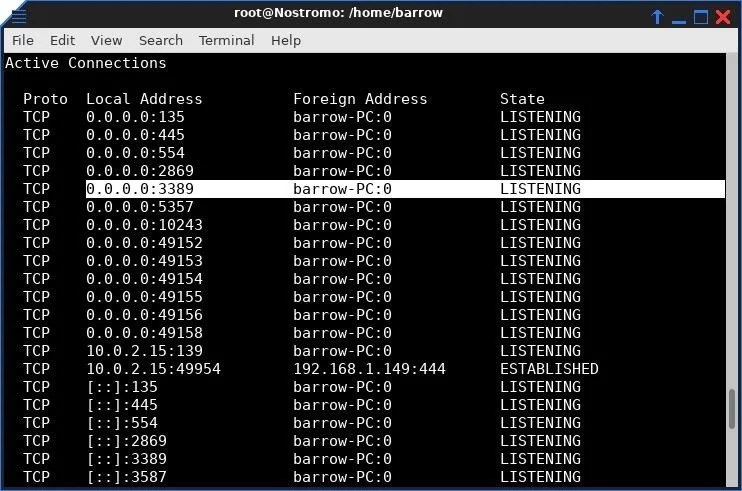The image size is (742, 491).
Task: Click foreign address 192.168.1.149:444
Action: 370,368
